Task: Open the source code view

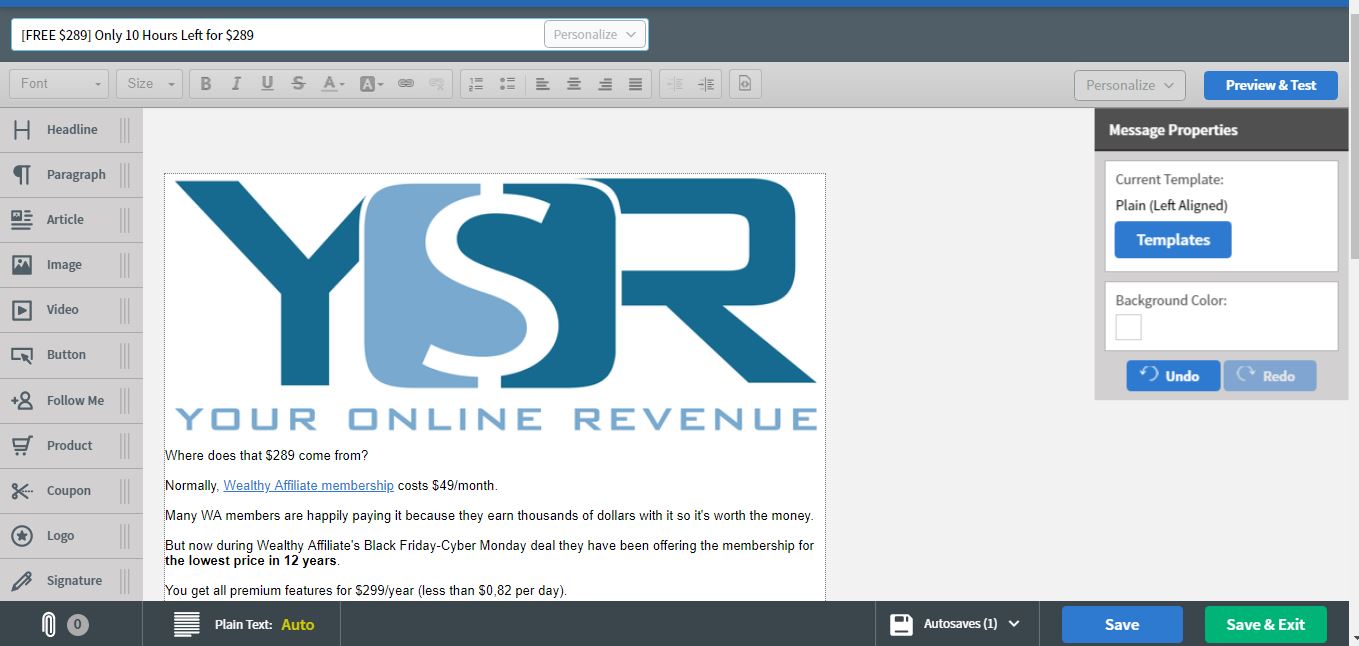Action: [745, 84]
